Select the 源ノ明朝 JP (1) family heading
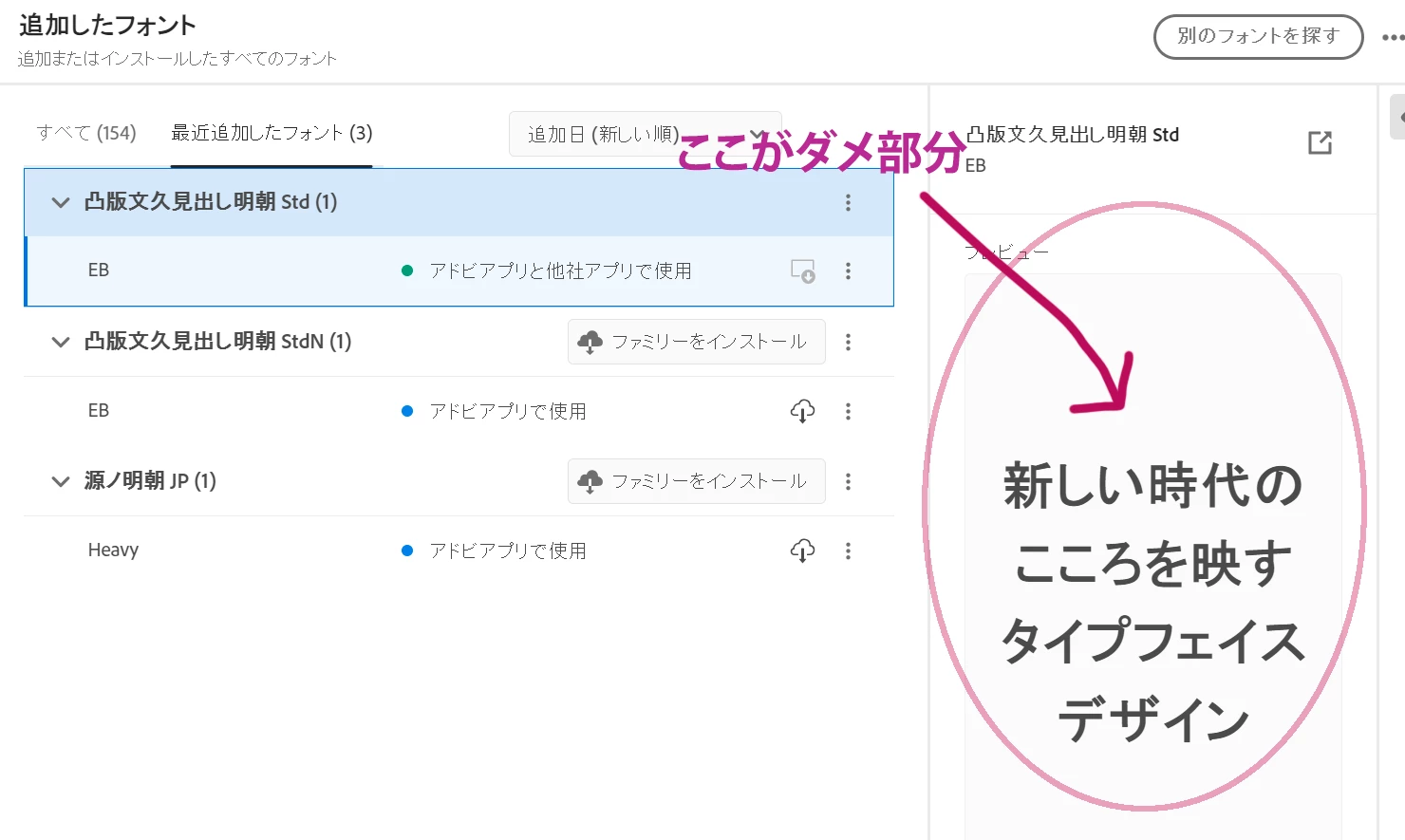 tap(150, 480)
